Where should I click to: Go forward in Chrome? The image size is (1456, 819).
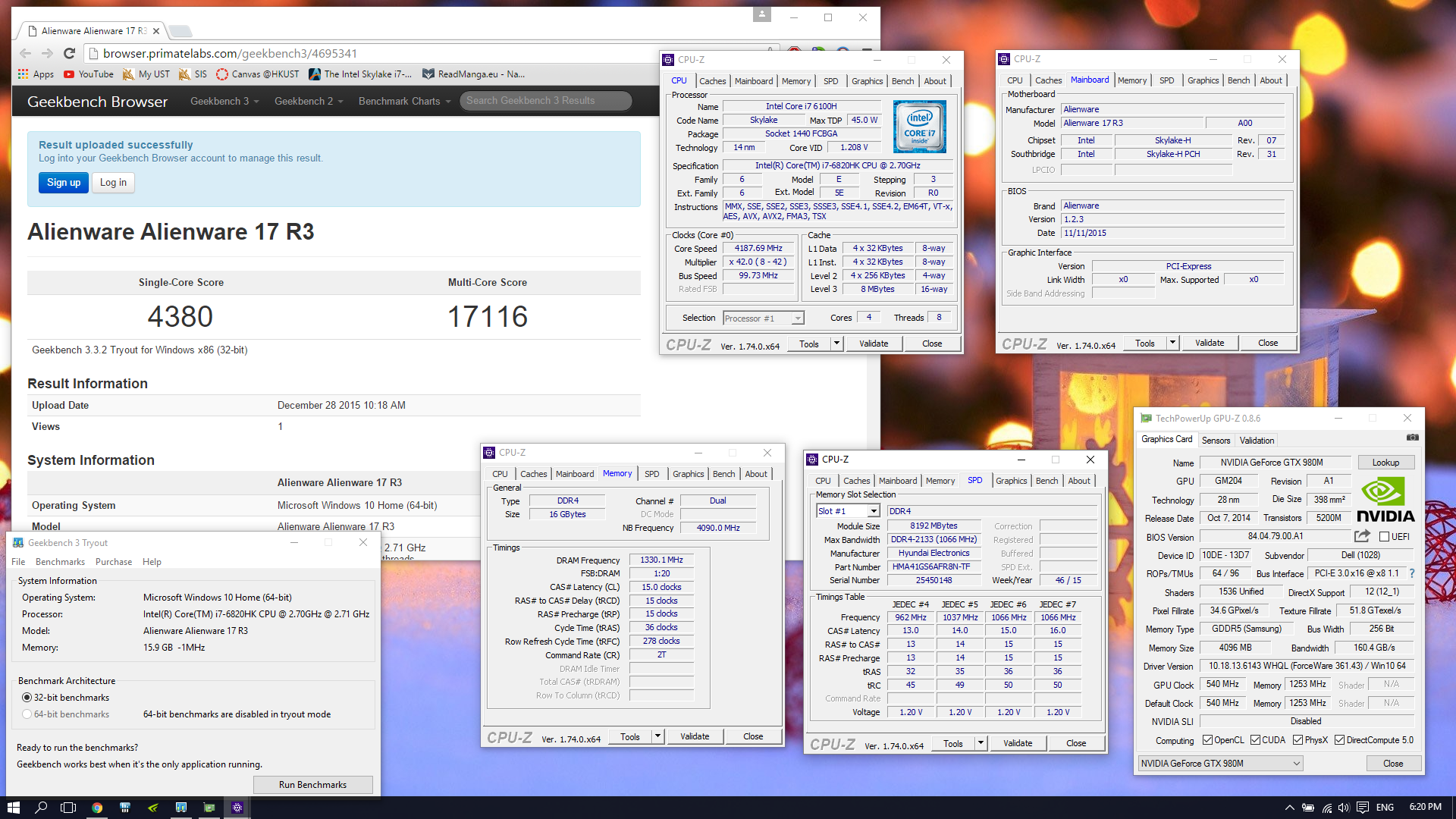click(47, 53)
